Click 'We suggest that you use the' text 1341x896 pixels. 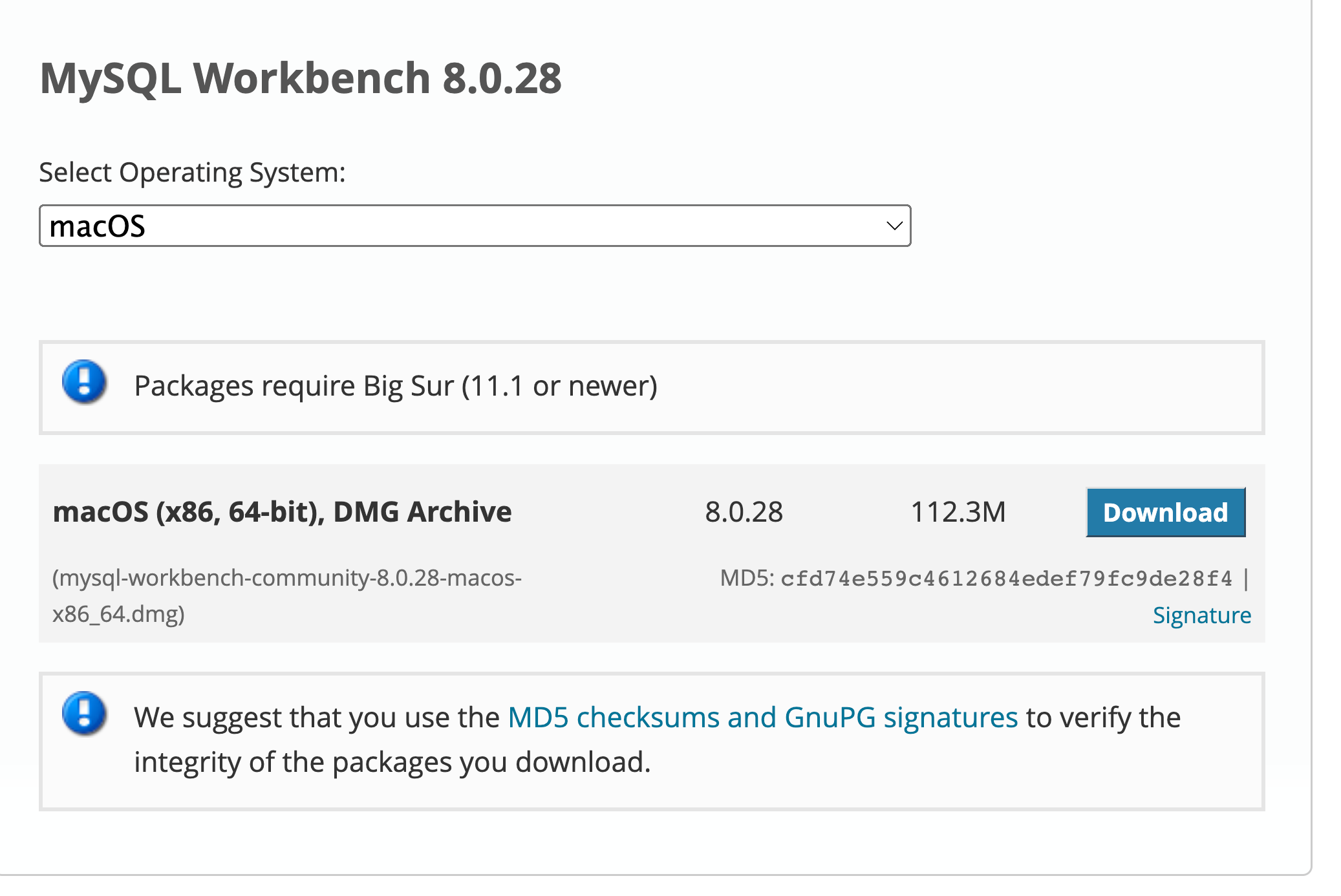coord(317,718)
